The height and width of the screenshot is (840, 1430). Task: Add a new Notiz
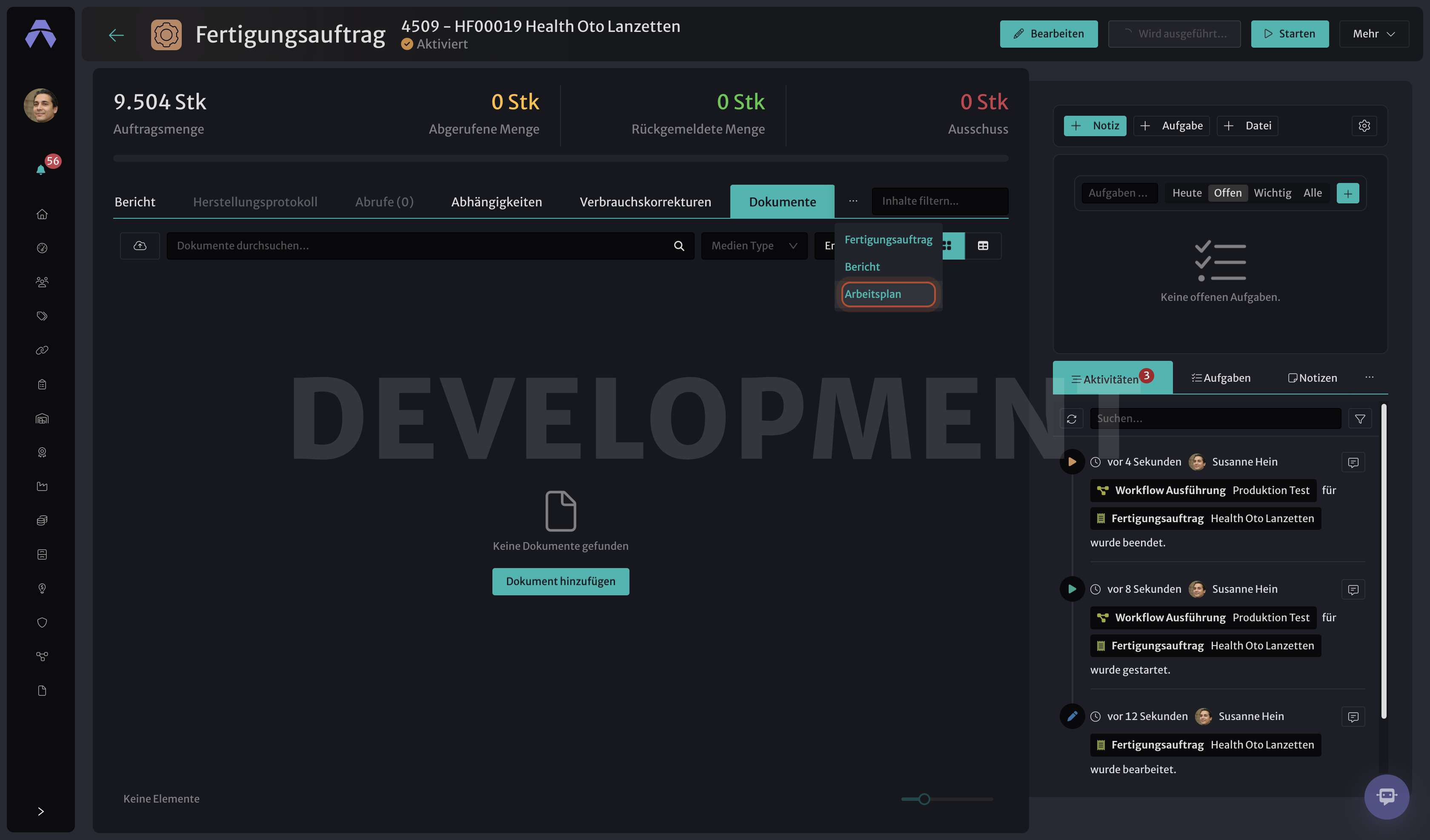(1095, 126)
